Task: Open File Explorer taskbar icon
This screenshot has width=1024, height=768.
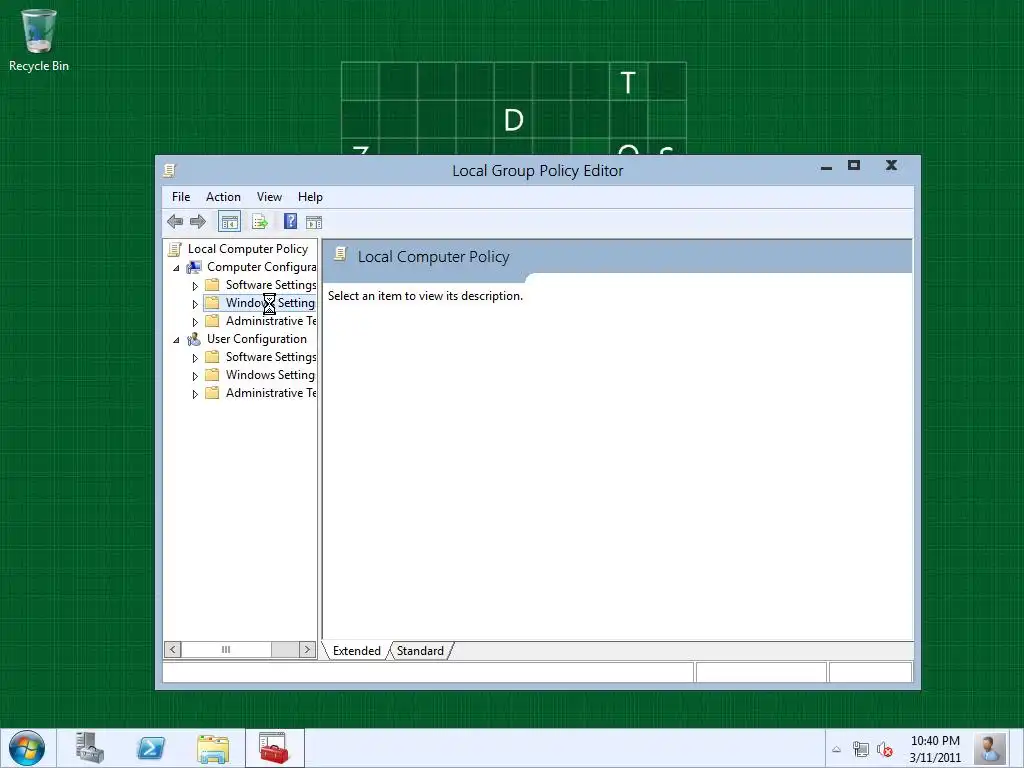Action: (213, 749)
